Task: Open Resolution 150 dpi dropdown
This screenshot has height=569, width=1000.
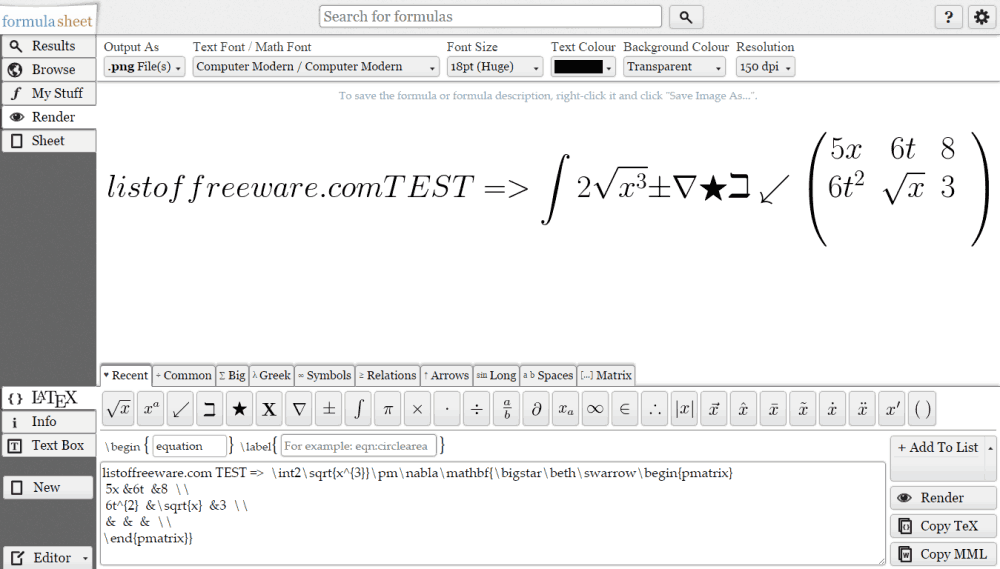Action: tap(765, 67)
